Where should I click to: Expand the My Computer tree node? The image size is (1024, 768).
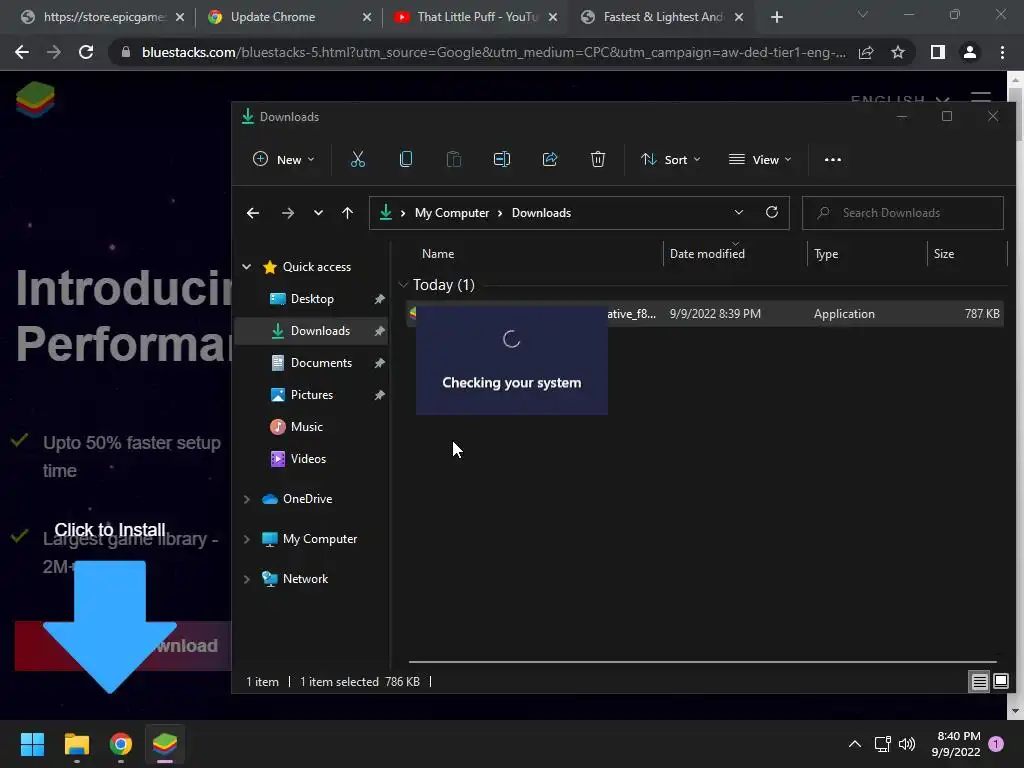point(246,539)
